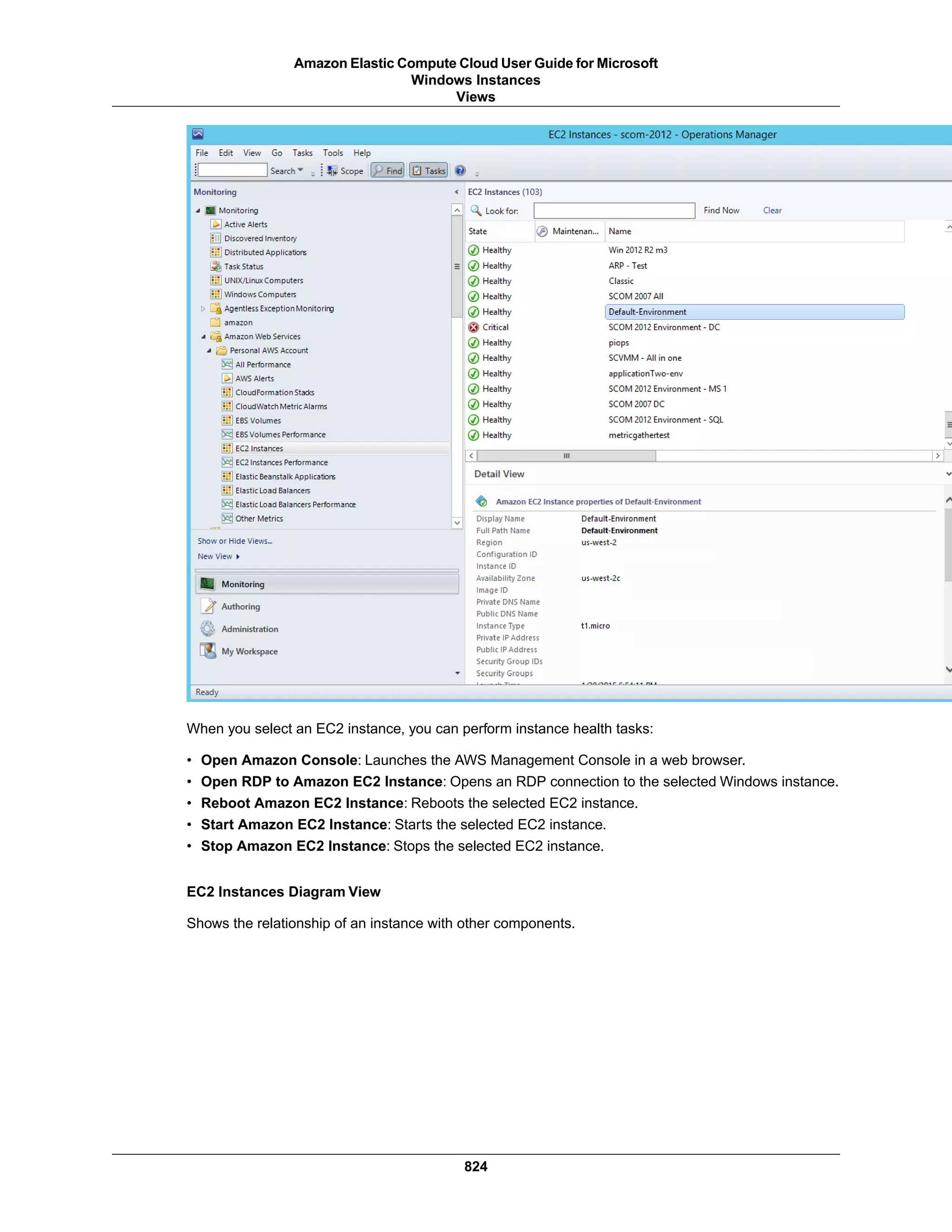The width and height of the screenshot is (952, 1232).
Task: Click the Administration gear icon
Action: (207, 629)
